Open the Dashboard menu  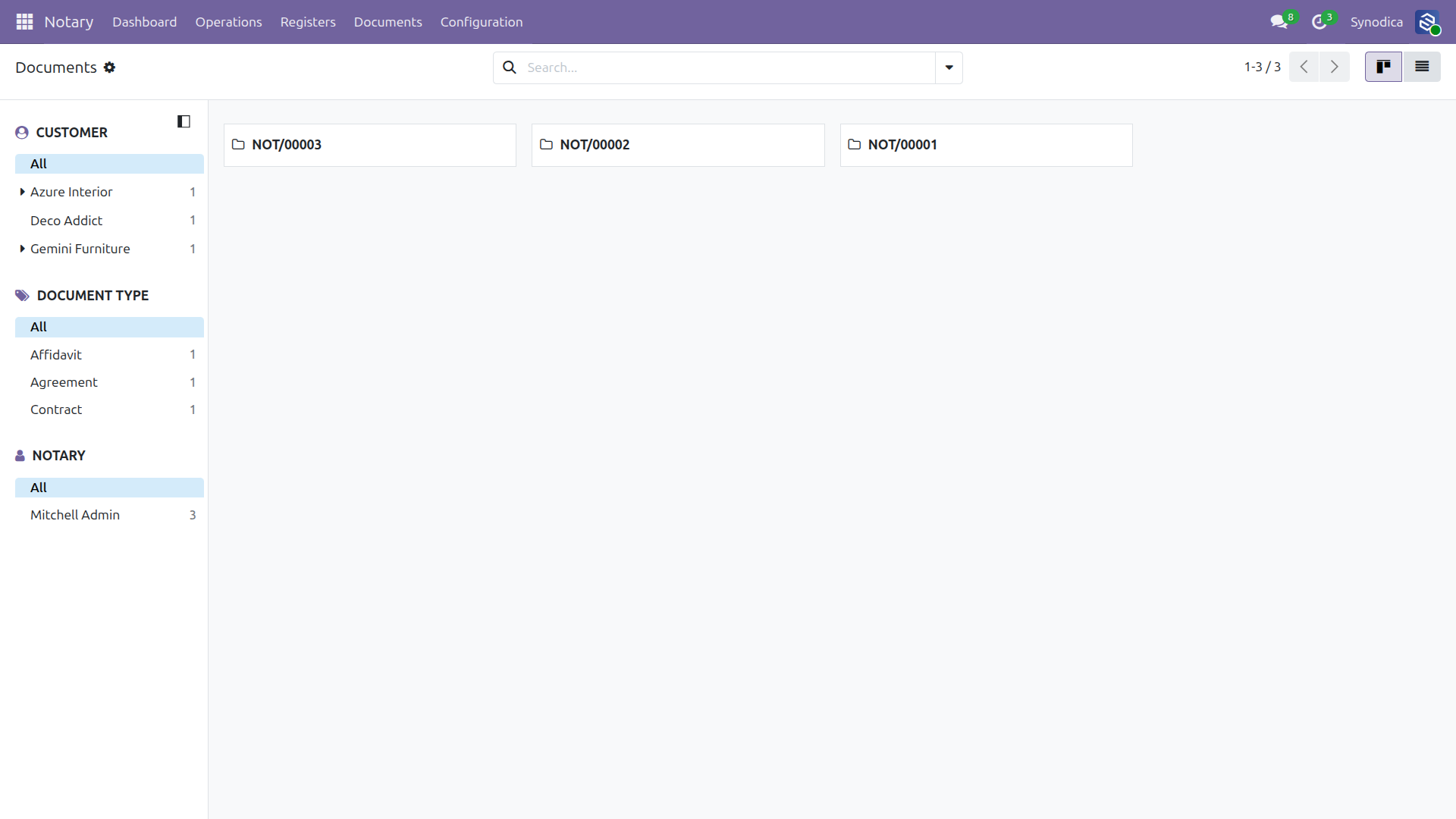(x=144, y=22)
